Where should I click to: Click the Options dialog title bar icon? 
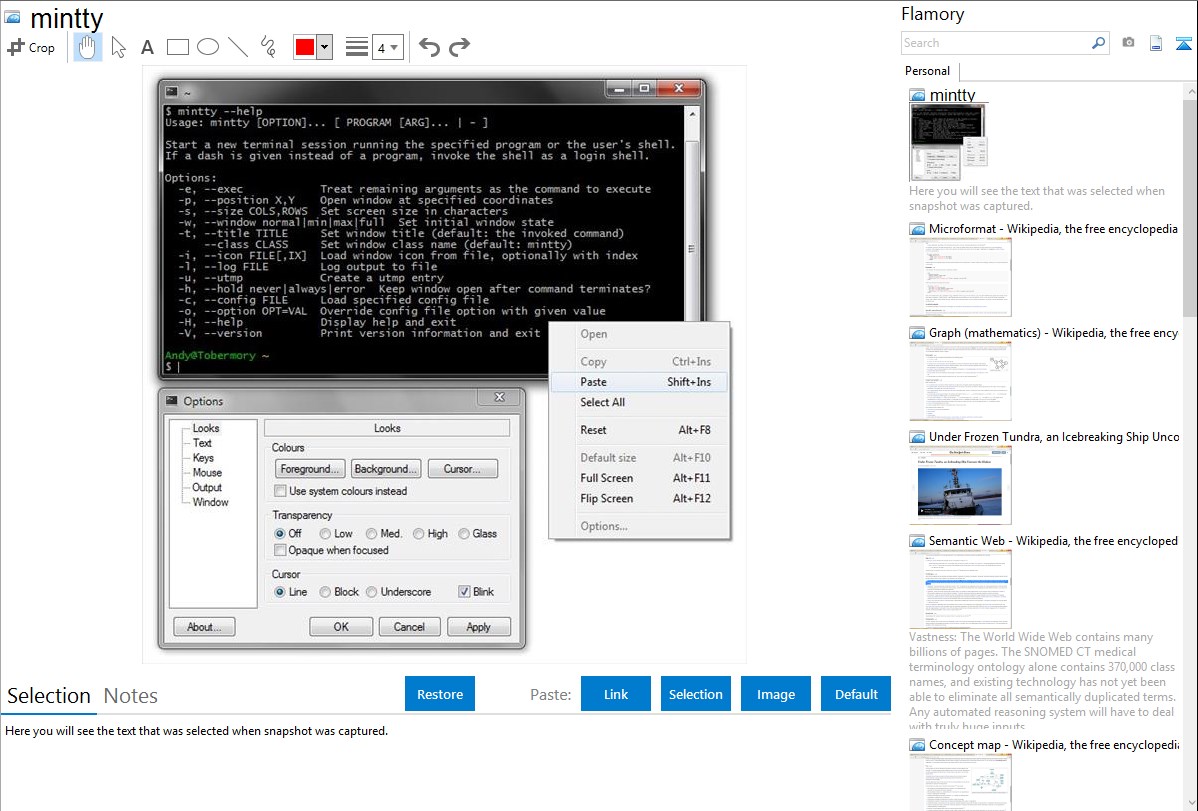(x=172, y=401)
